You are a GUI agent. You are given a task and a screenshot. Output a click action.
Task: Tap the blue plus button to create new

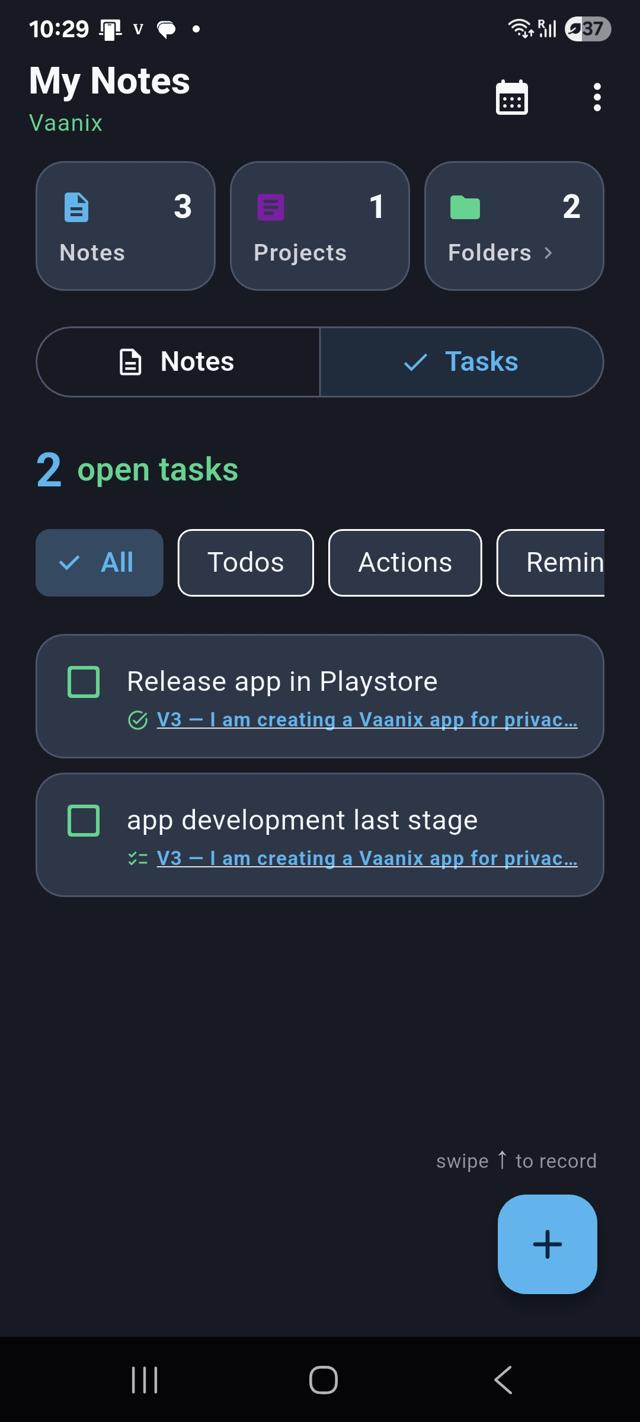[546, 1244]
